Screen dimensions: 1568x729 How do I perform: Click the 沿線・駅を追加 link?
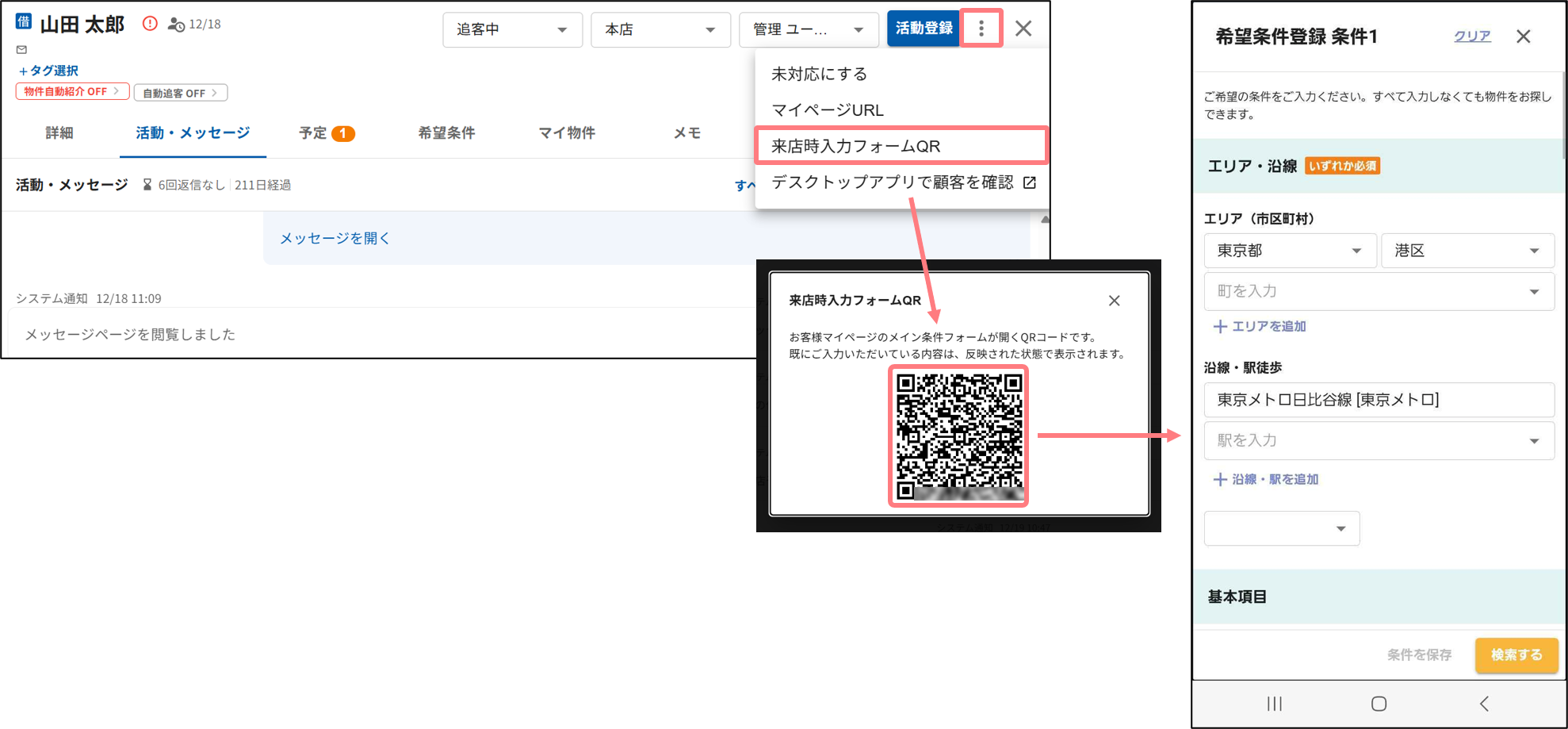(x=1266, y=479)
